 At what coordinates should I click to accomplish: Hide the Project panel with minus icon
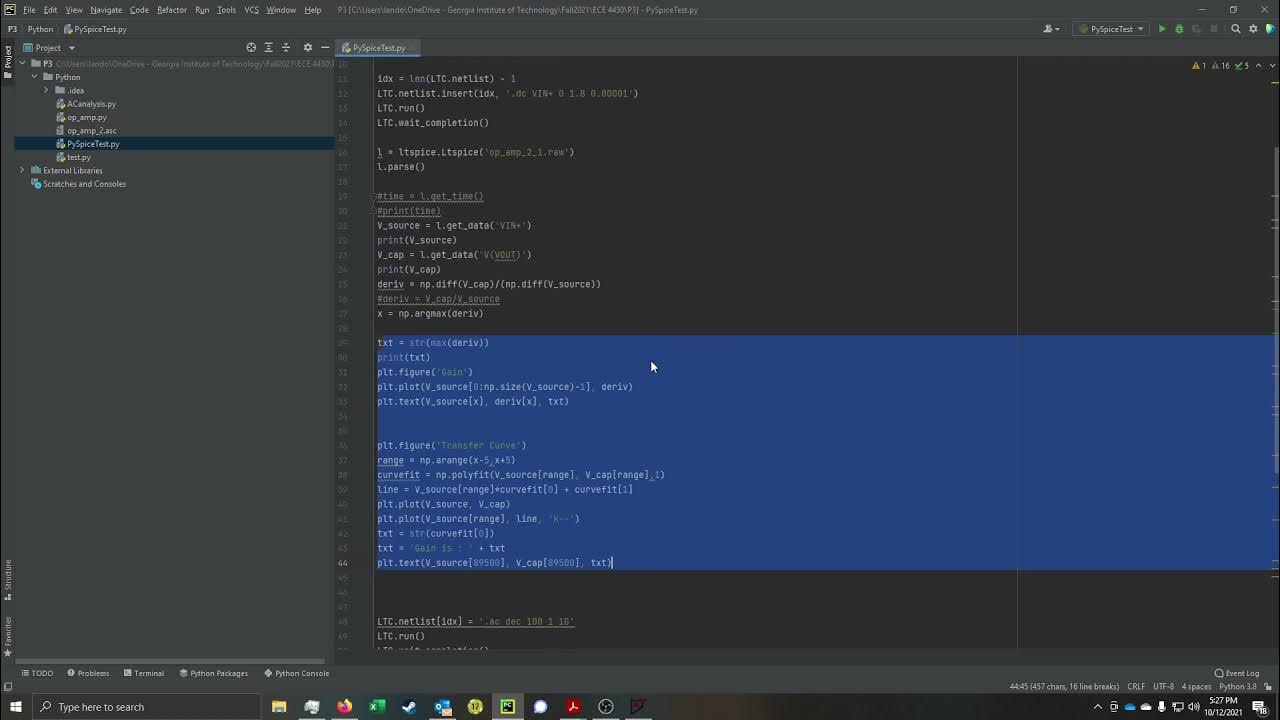pyautogui.click(x=325, y=47)
